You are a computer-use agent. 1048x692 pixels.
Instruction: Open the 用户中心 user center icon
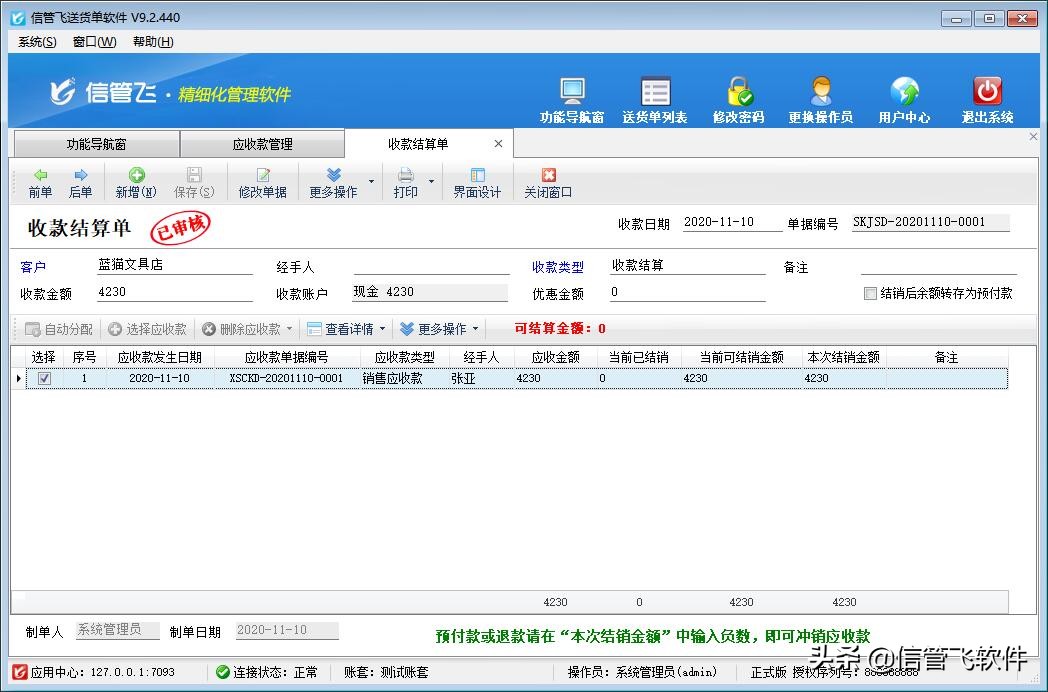click(x=903, y=95)
